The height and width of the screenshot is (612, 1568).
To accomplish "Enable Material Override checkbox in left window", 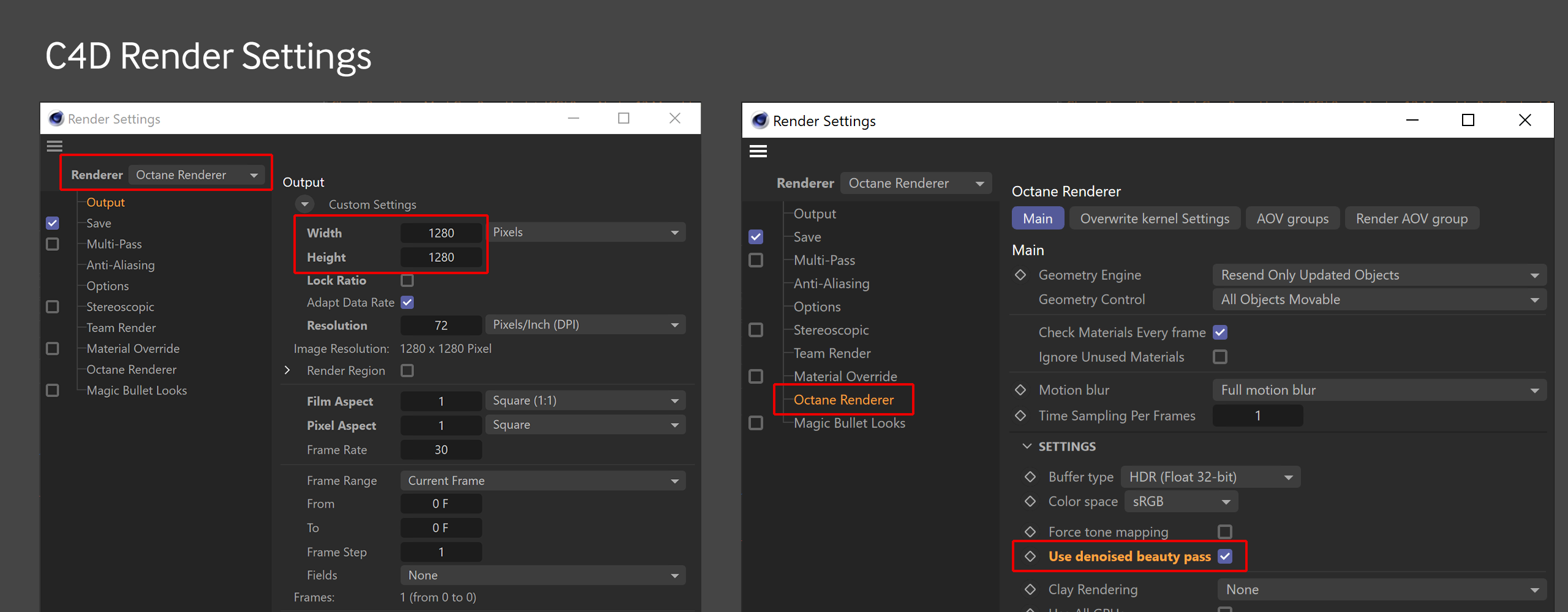I will (53, 348).
